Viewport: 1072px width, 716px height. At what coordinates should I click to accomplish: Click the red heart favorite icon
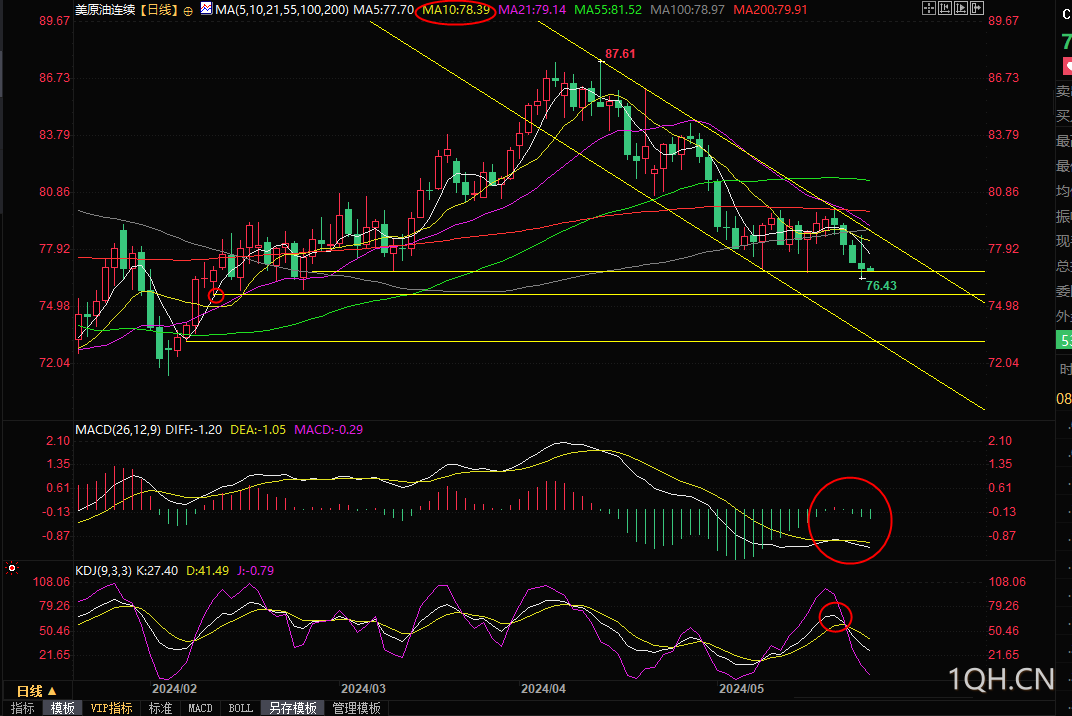point(1067,66)
